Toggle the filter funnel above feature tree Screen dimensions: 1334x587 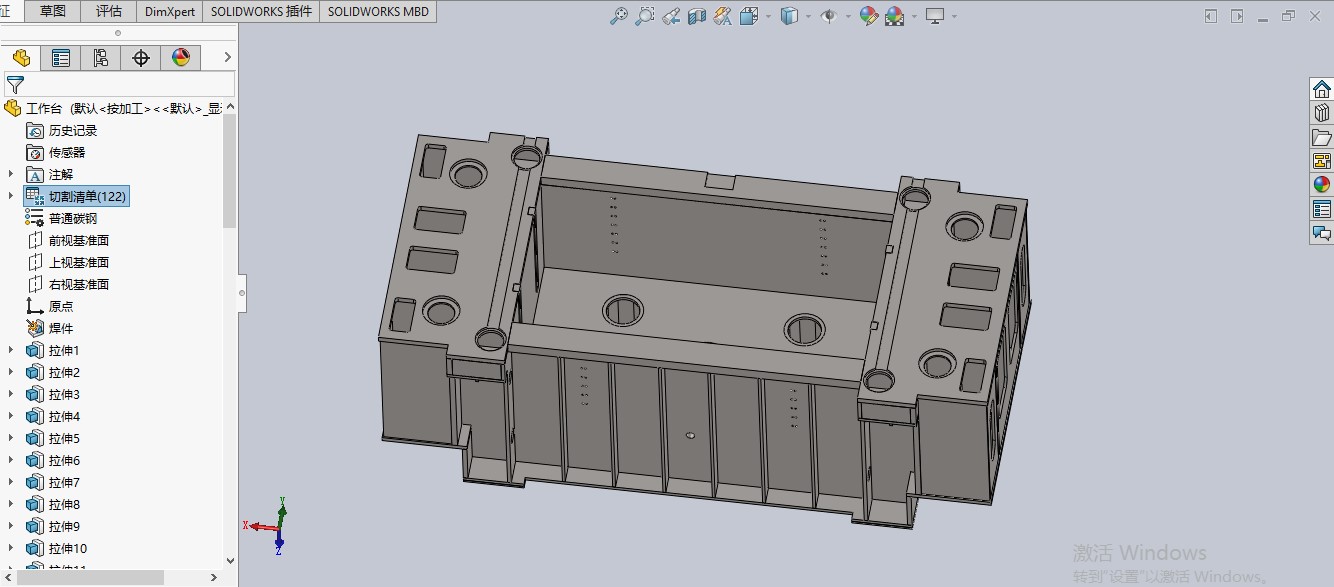16,83
